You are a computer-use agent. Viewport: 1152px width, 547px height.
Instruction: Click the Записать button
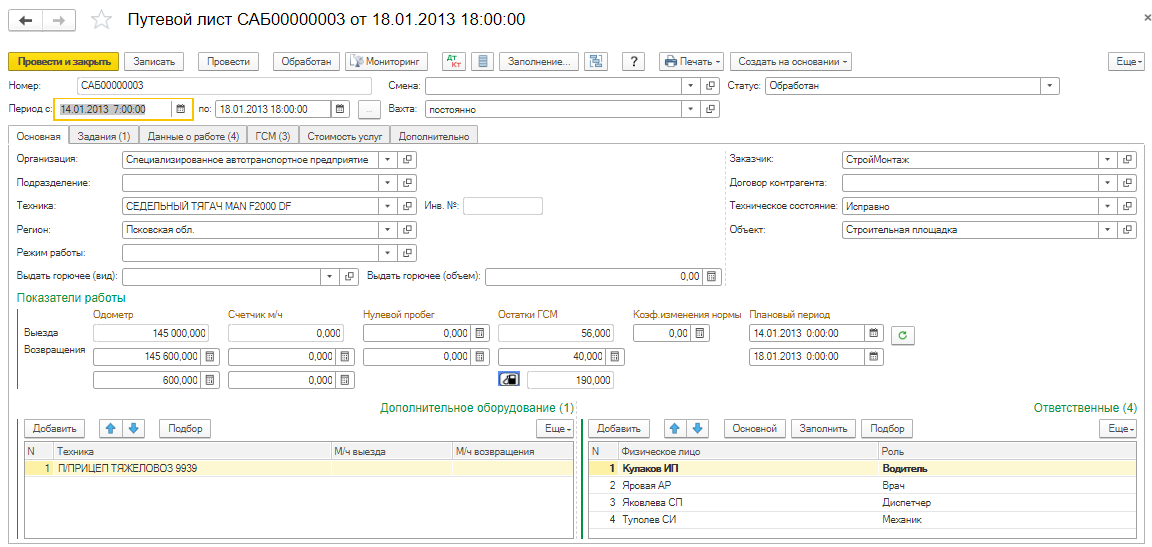click(x=154, y=62)
